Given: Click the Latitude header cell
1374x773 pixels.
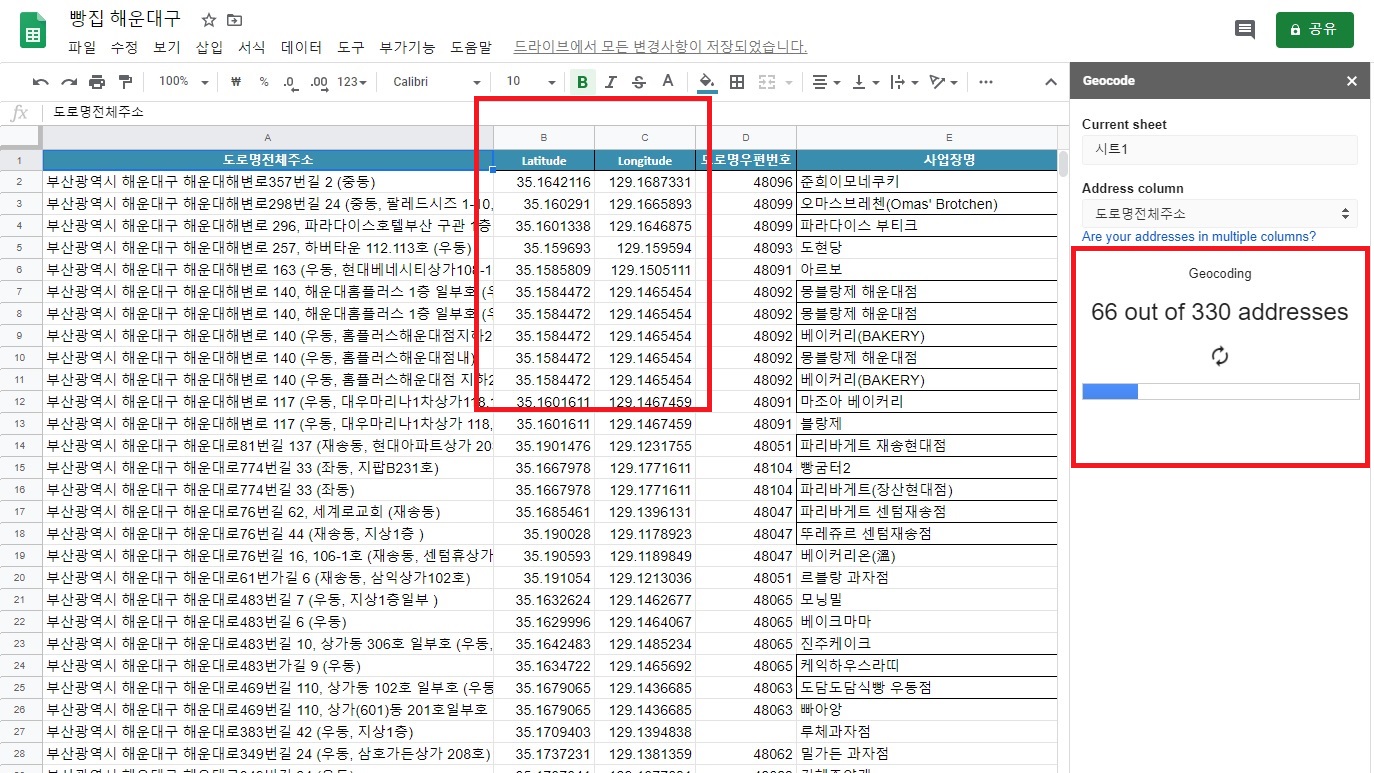Looking at the screenshot, I should 544,160.
